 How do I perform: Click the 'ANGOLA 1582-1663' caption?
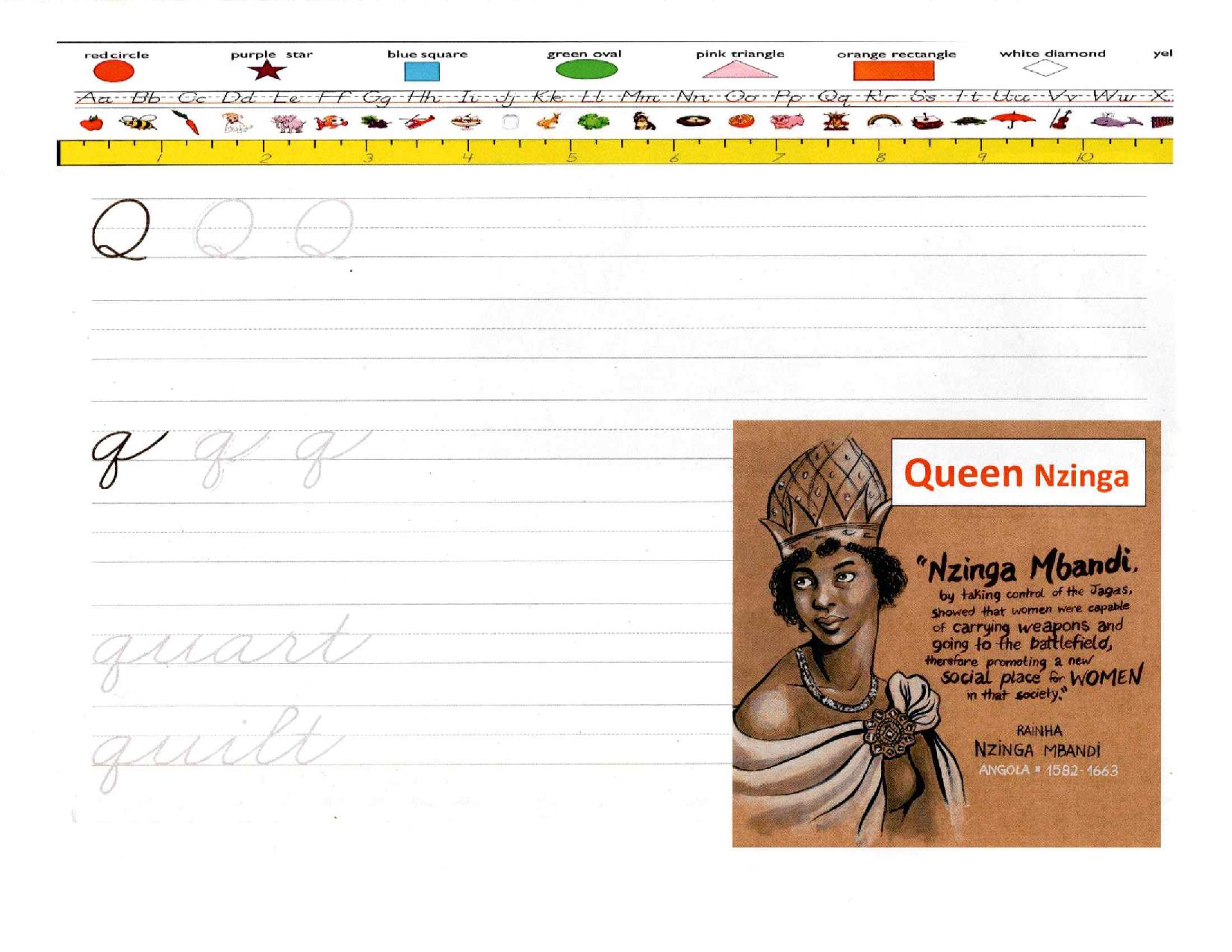pyautogui.click(x=1048, y=771)
